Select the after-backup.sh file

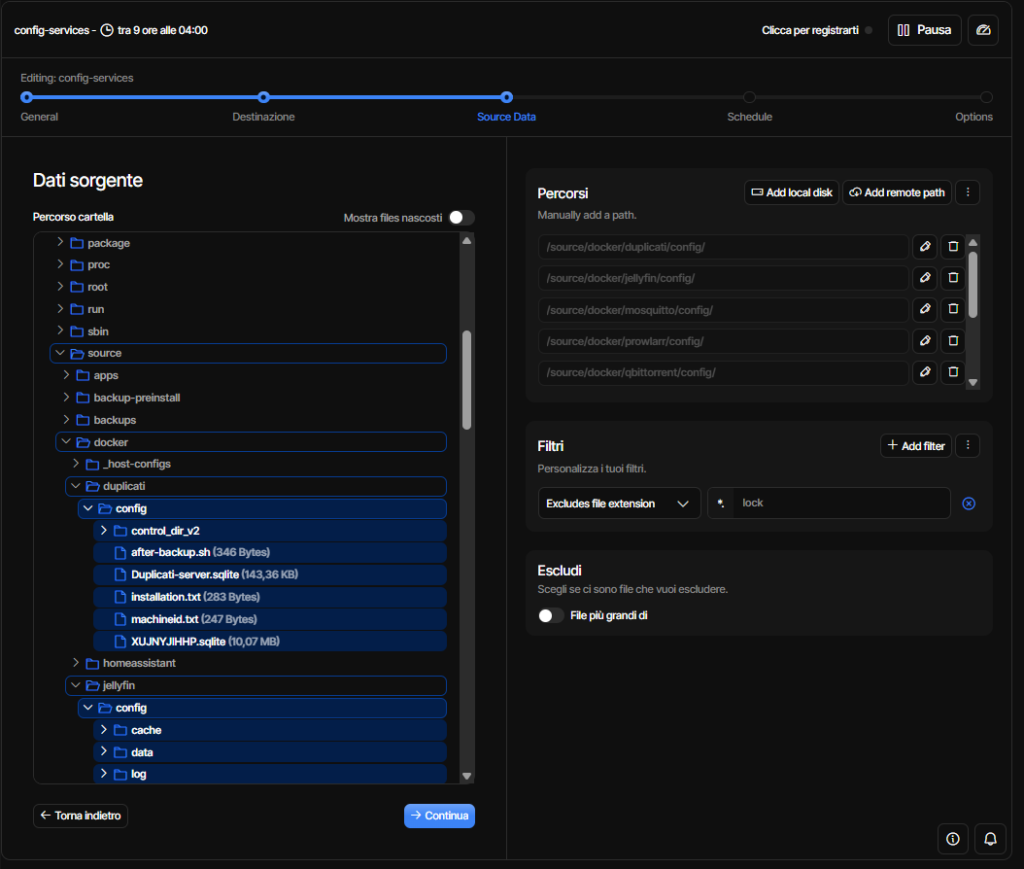point(270,552)
